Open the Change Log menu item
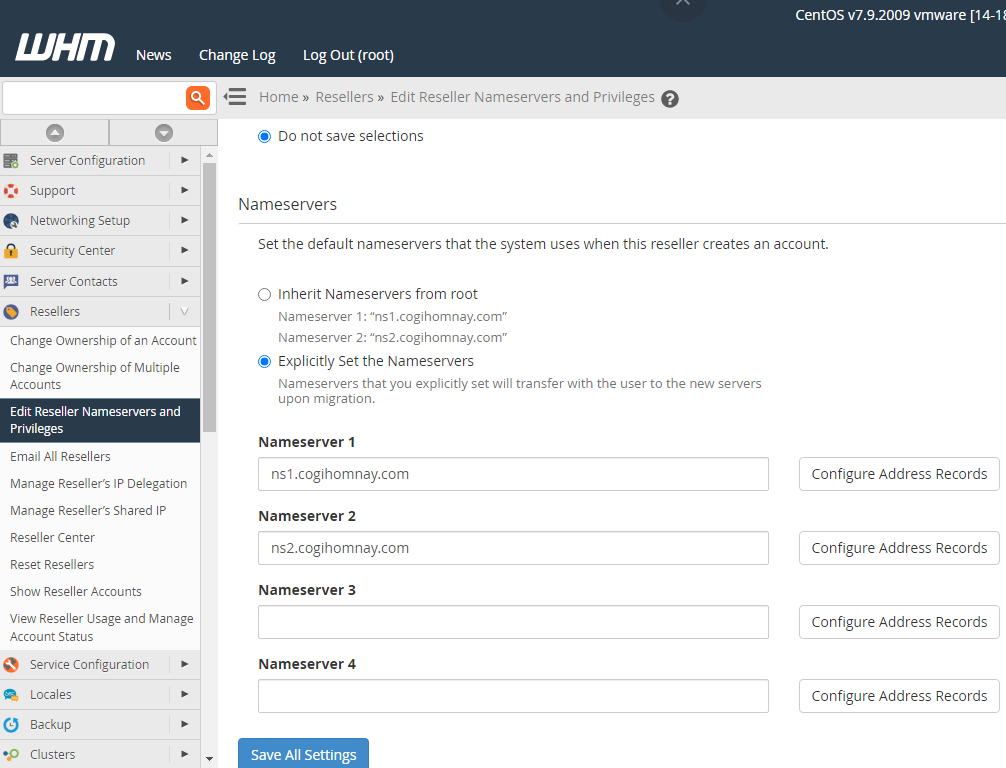This screenshot has width=1006, height=768. click(x=237, y=55)
